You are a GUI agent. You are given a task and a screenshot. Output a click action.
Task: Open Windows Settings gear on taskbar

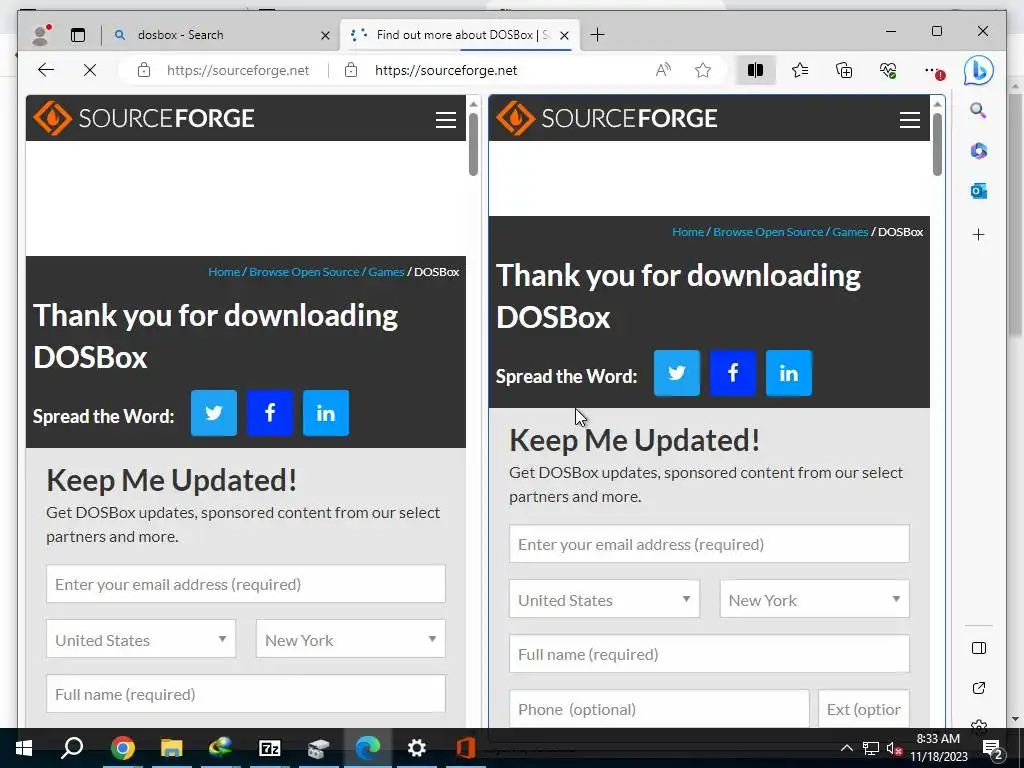(416, 748)
